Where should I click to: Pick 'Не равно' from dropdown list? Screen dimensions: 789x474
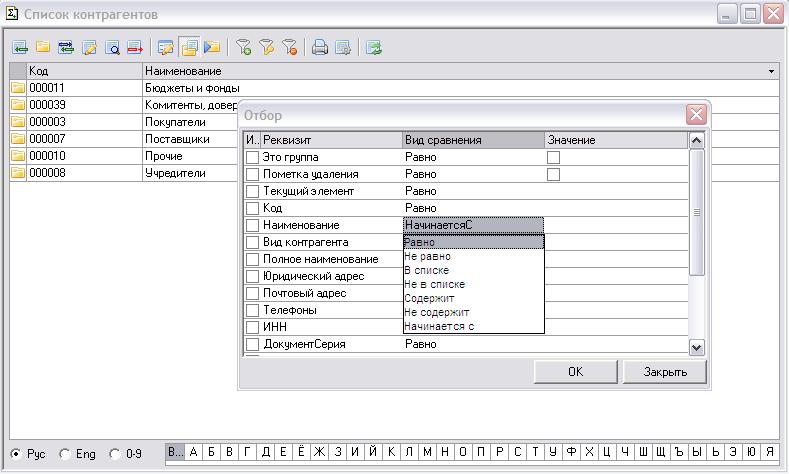(x=427, y=256)
